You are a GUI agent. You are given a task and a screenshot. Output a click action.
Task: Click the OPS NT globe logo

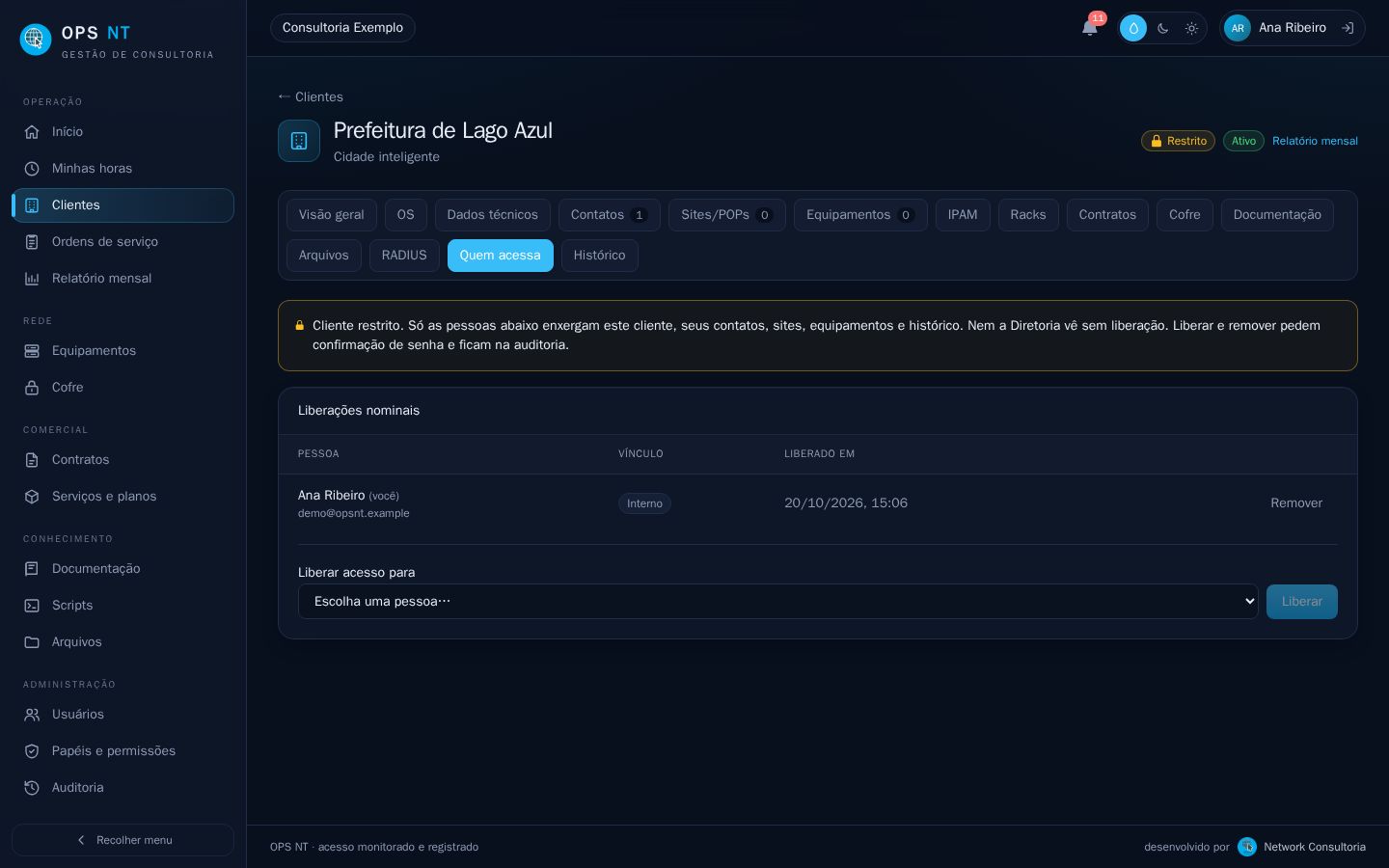click(x=36, y=40)
